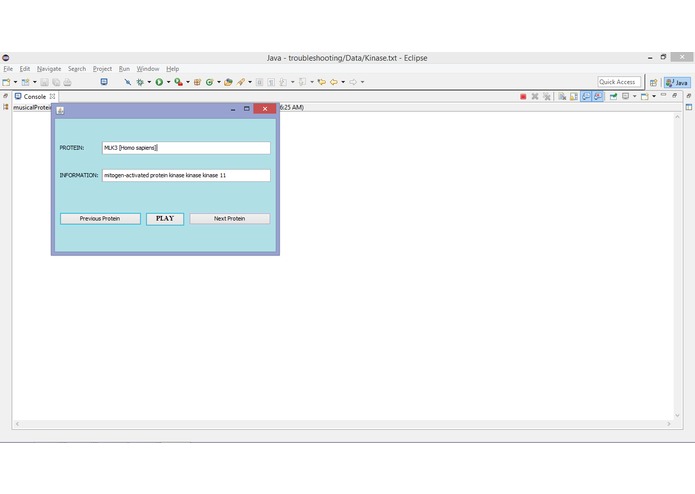This screenshot has height=494, width=695.
Task: Open the Search menu
Action: (77, 69)
